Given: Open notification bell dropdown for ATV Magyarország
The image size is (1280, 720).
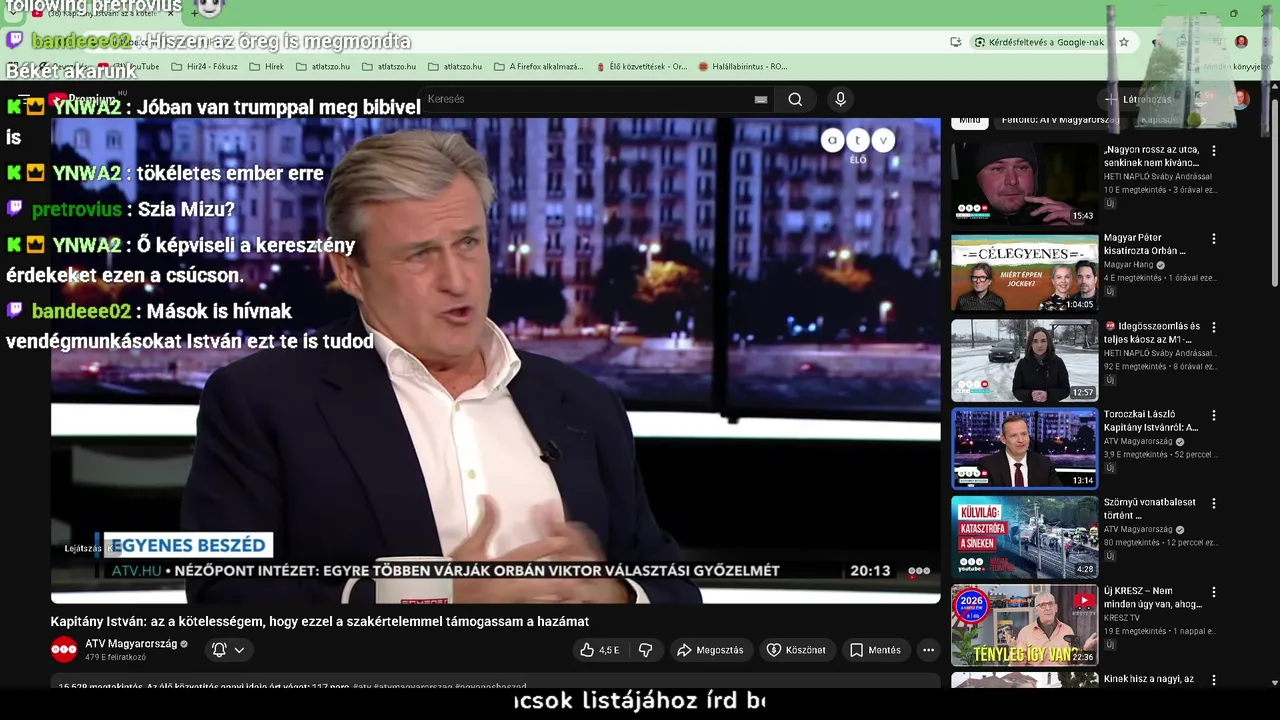Looking at the screenshot, I should pos(228,650).
